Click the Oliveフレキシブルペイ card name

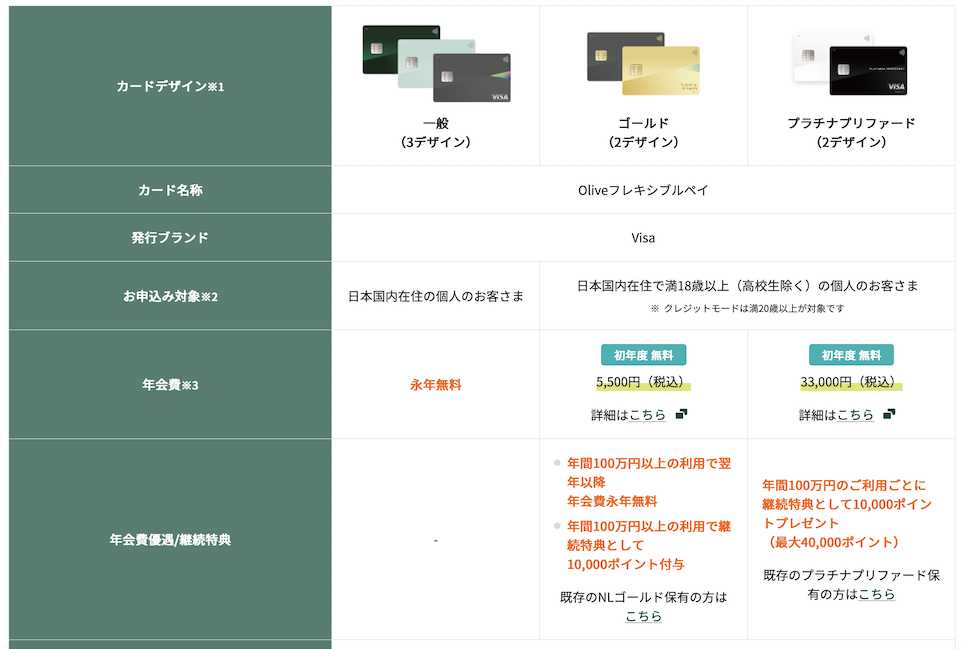point(643,190)
